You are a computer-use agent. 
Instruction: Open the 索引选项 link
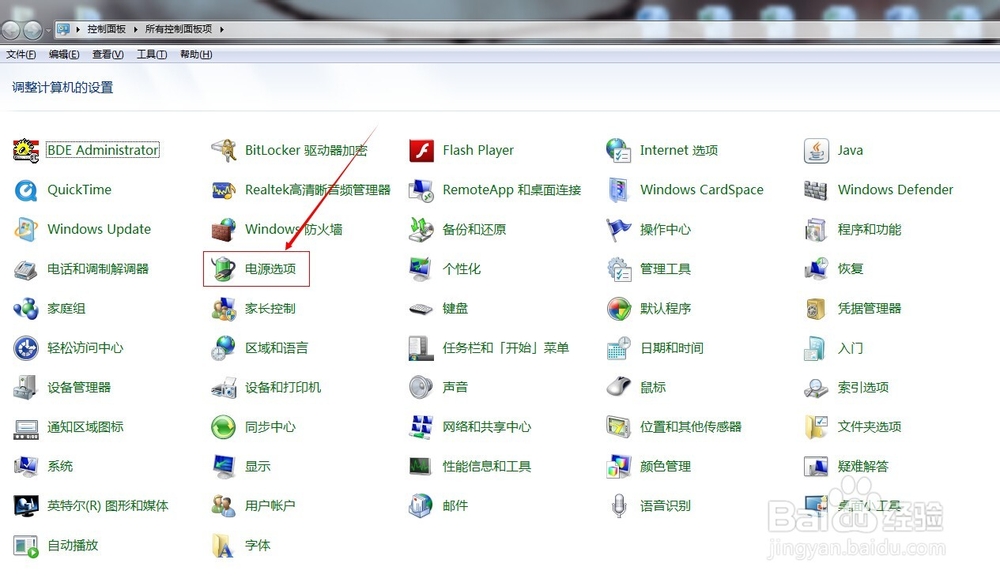pos(864,388)
